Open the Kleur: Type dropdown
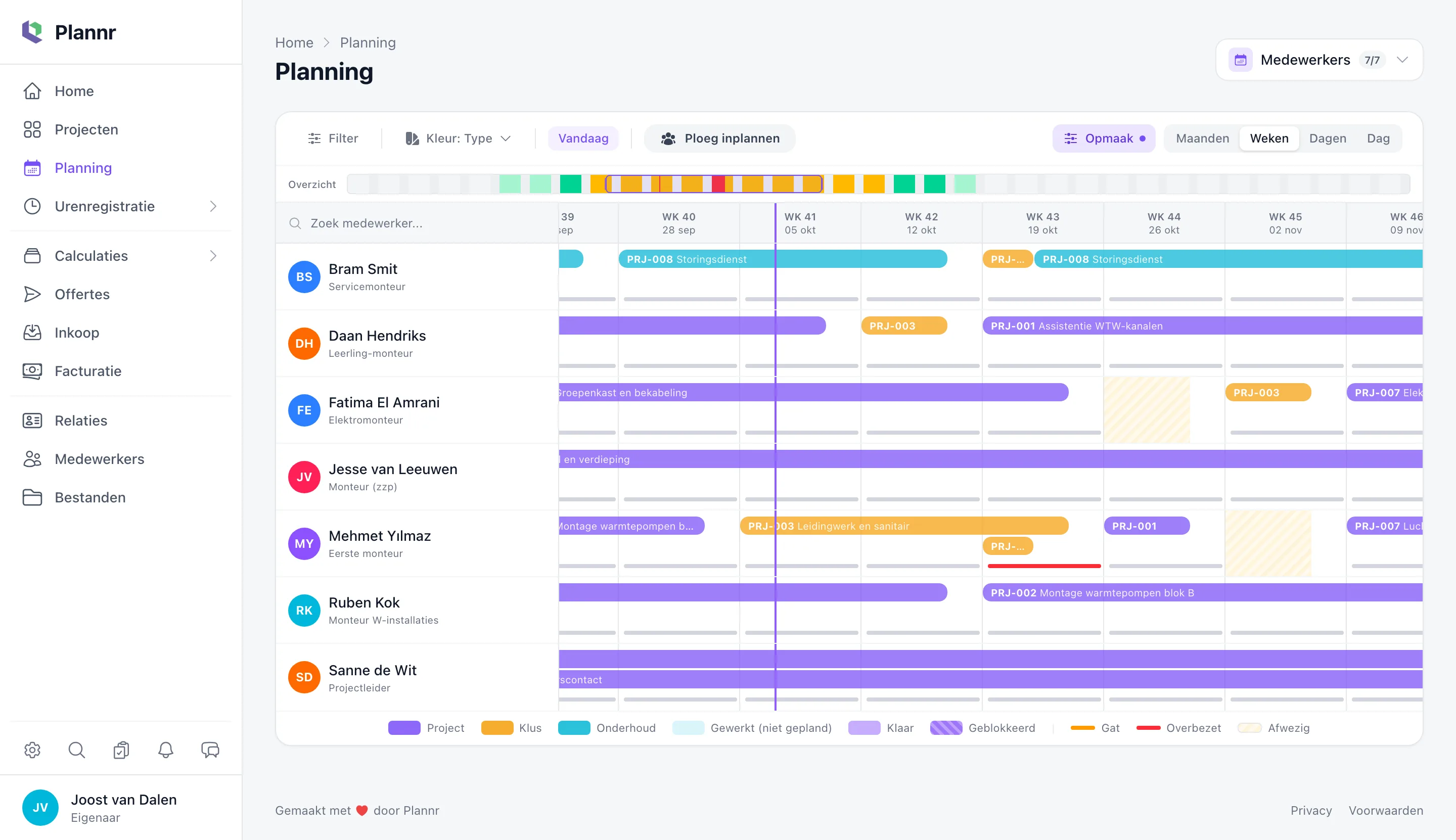The image size is (1456, 840). [458, 138]
